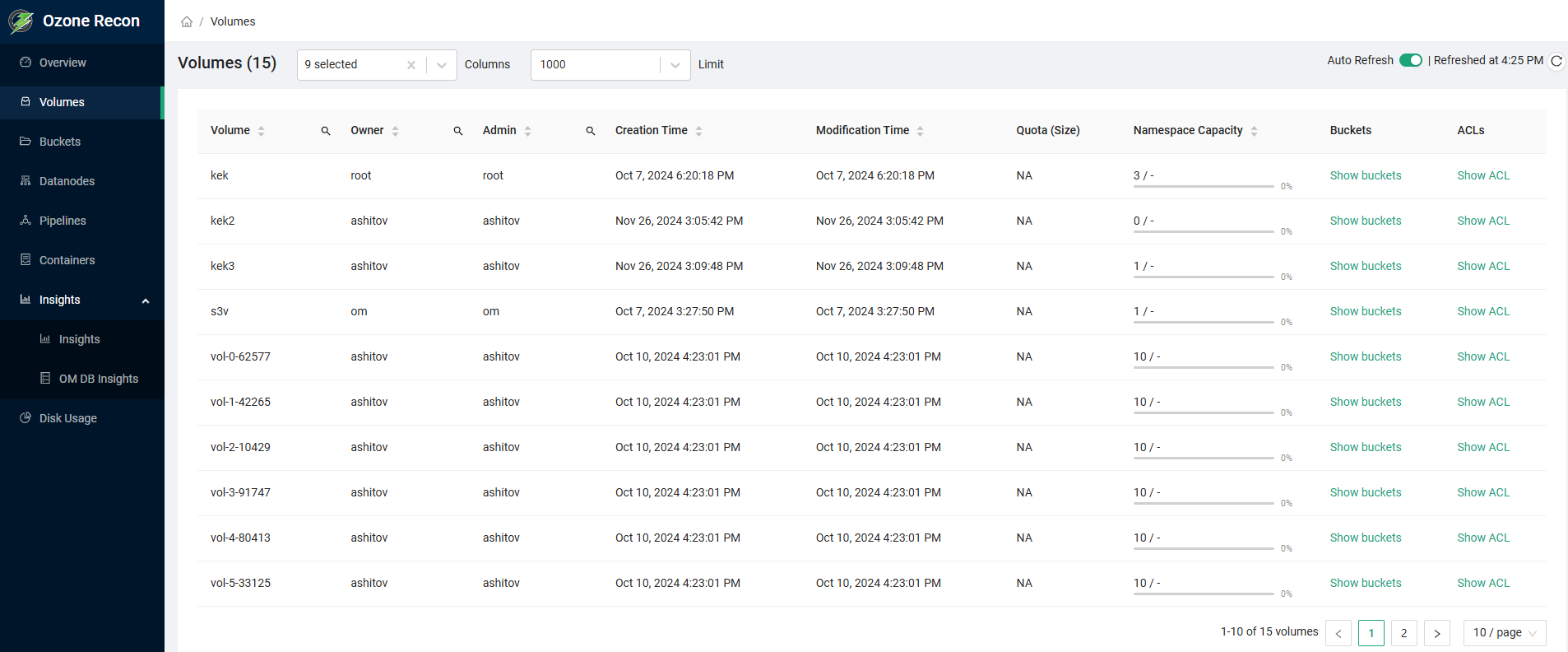Click the Quota (Size) column header
Screen dimensions: 1568x652
1048,130
